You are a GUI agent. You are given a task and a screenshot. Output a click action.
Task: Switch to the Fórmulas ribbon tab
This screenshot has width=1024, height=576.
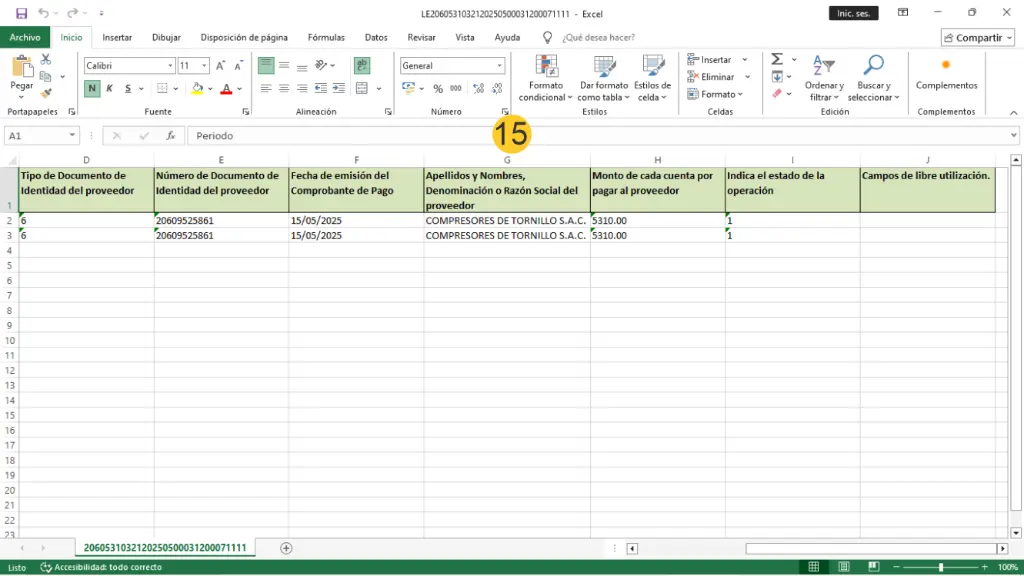[x=326, y=37]
